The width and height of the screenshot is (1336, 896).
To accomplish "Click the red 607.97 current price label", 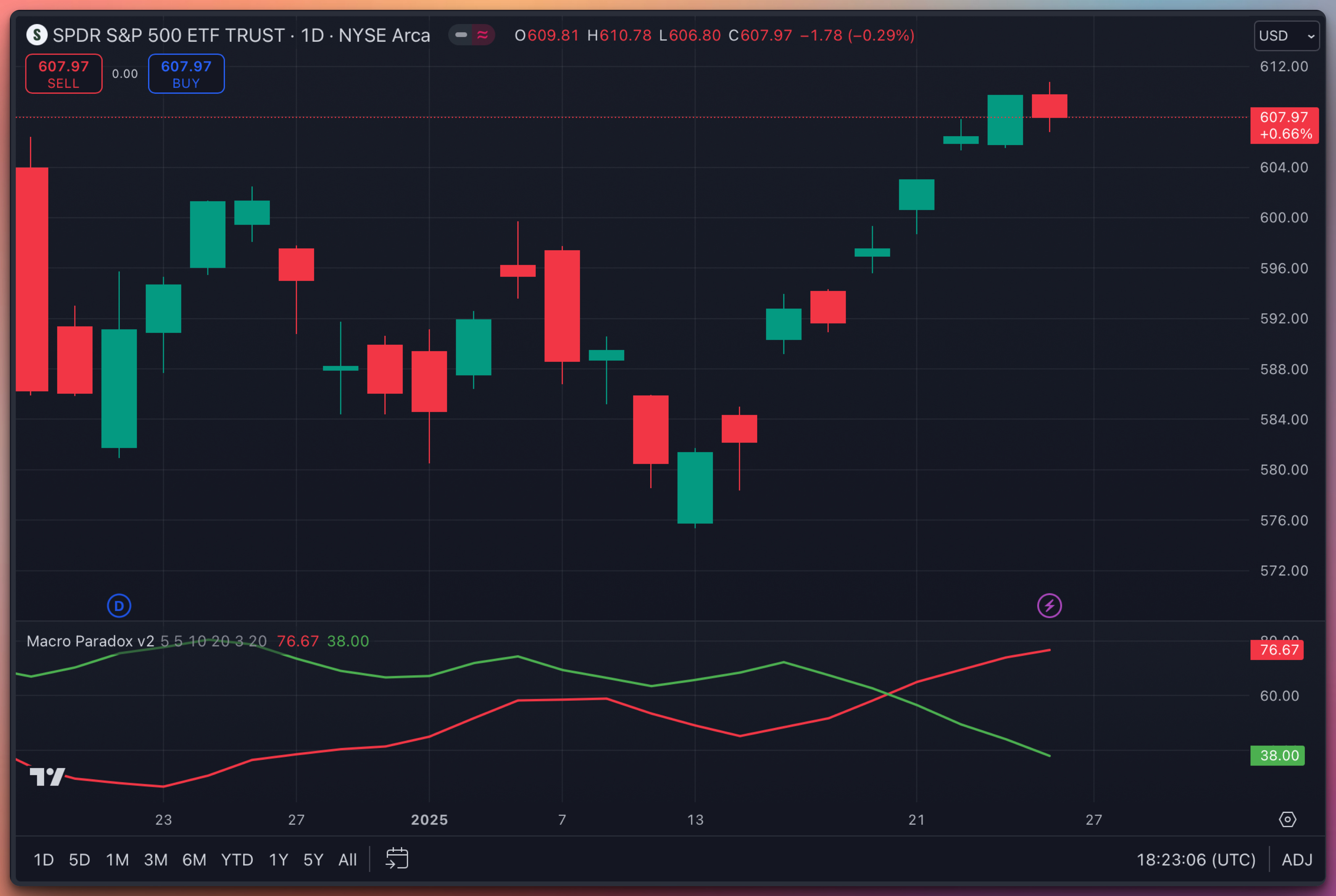I will 1285,126.
